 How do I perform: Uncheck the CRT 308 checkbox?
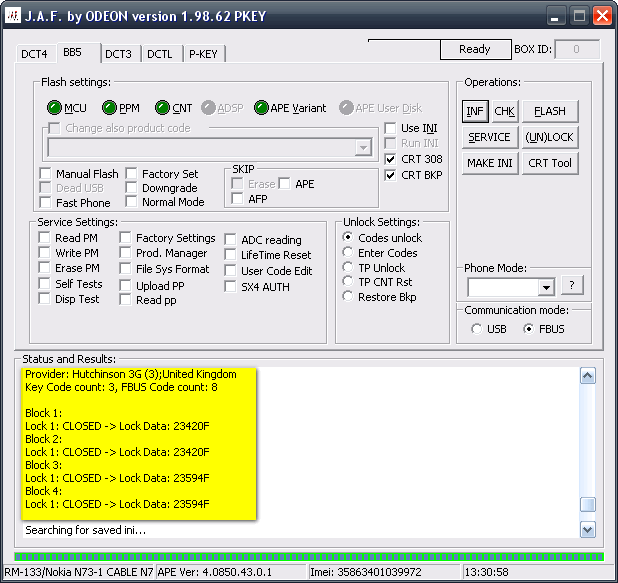(390, 159)
